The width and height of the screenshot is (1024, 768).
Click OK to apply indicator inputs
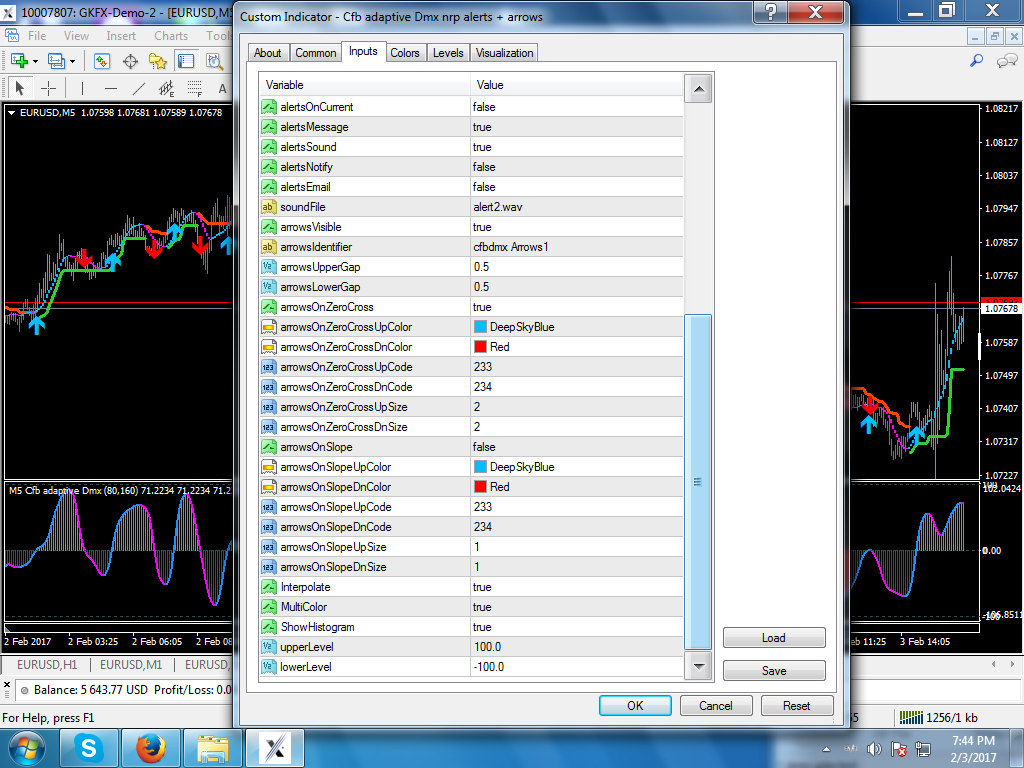(635, 705)
